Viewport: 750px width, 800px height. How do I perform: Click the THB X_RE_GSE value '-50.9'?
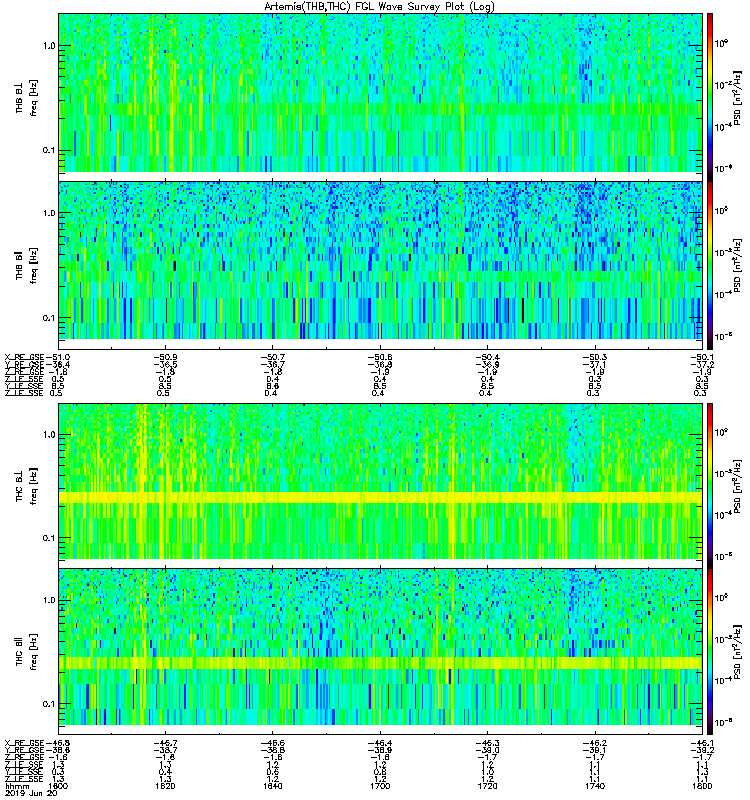pyautogui.click(x=165, y=357)
